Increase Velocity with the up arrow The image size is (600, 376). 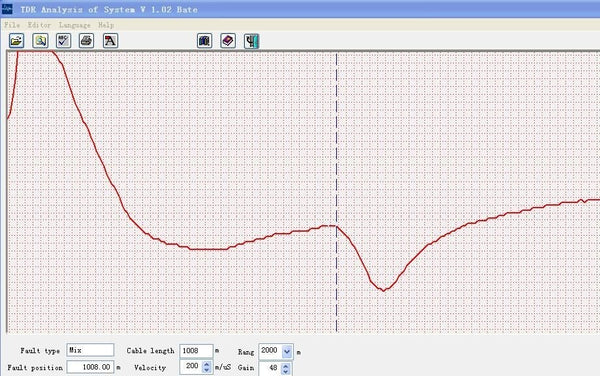(x=207, y=364)
